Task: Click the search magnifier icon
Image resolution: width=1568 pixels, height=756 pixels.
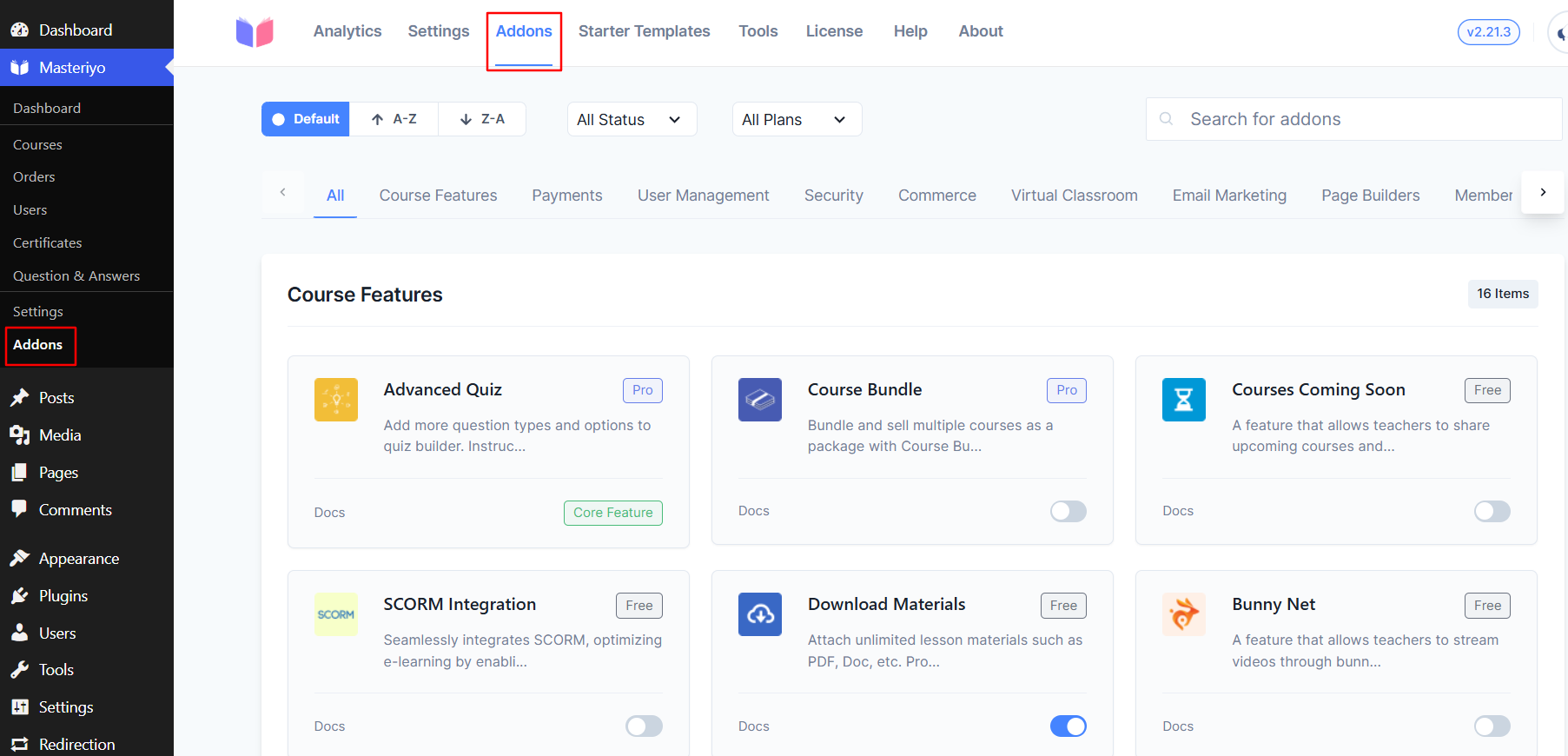Action: pos(1167,119)
